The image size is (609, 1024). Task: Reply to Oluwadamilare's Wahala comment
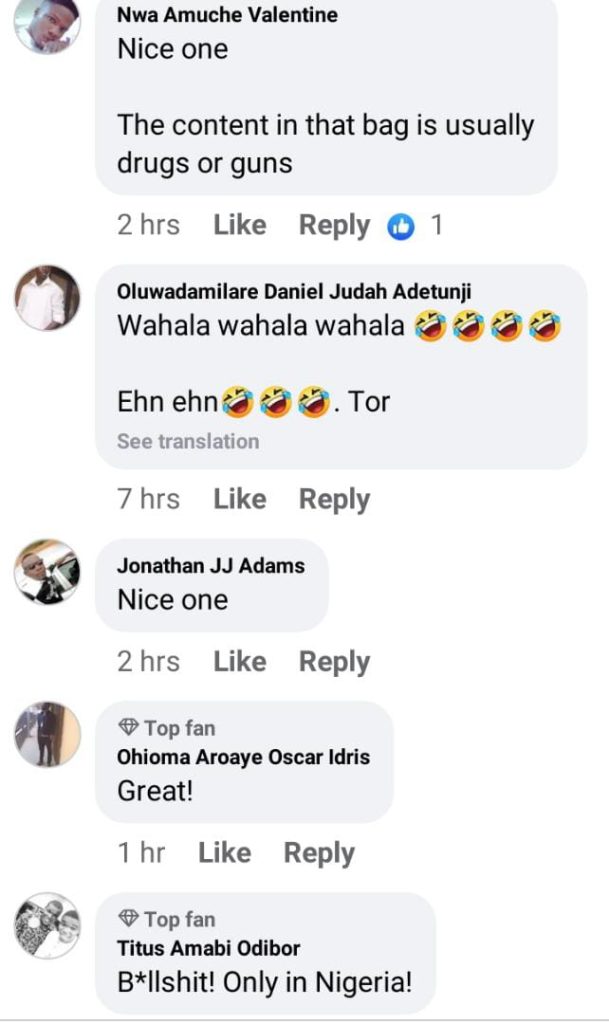(334, 499)
